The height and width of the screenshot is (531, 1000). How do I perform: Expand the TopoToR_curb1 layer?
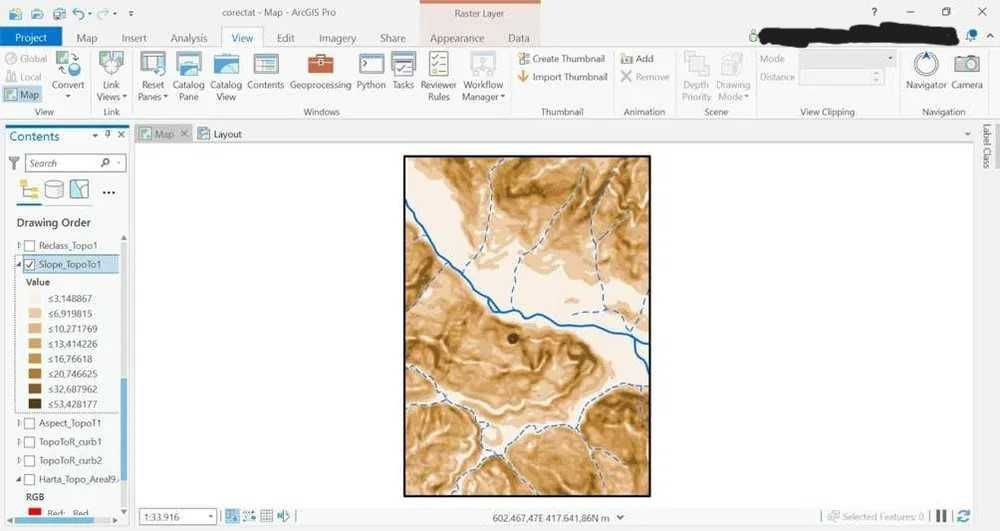point(18,441)
